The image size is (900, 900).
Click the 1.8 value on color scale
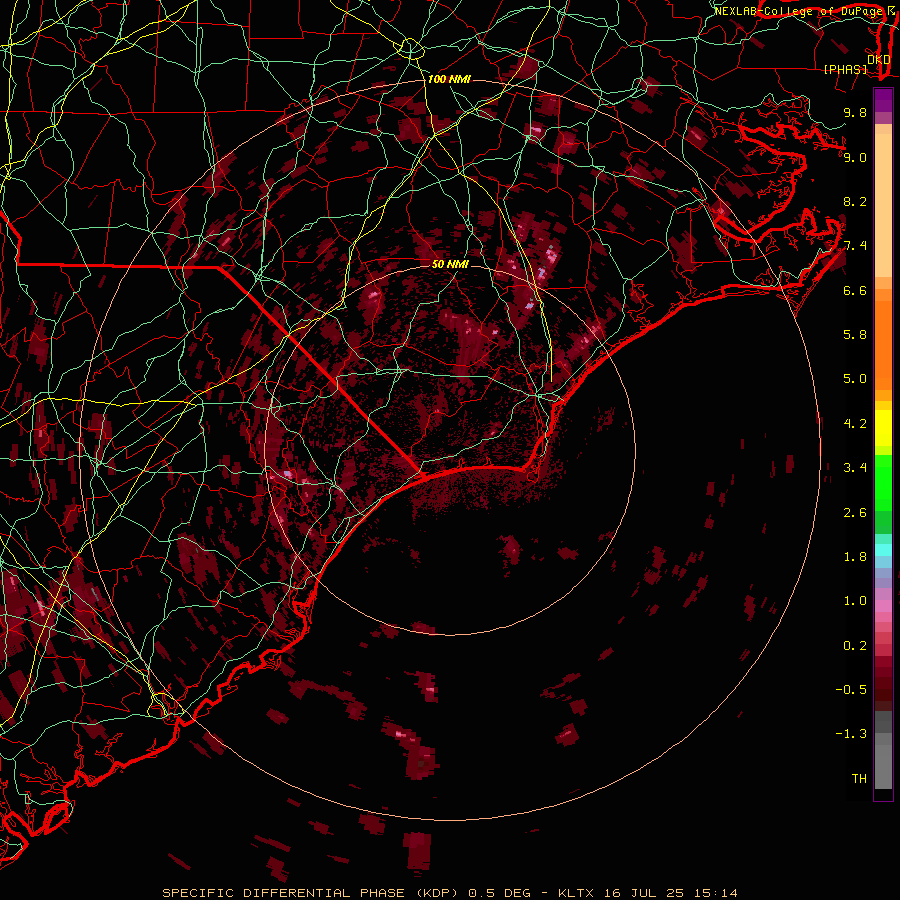tap(855, 557)
